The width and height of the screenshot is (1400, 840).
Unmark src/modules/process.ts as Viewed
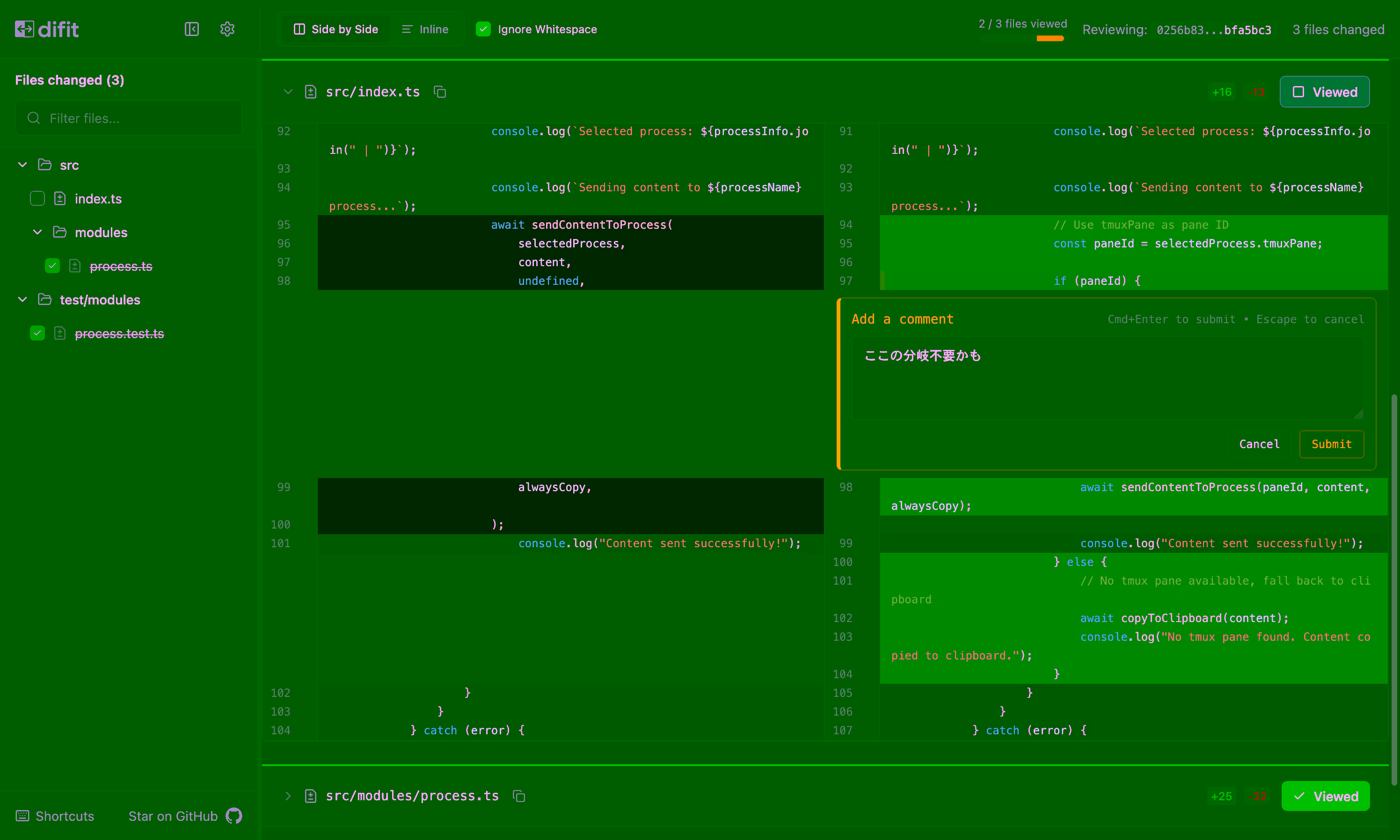1325,796
